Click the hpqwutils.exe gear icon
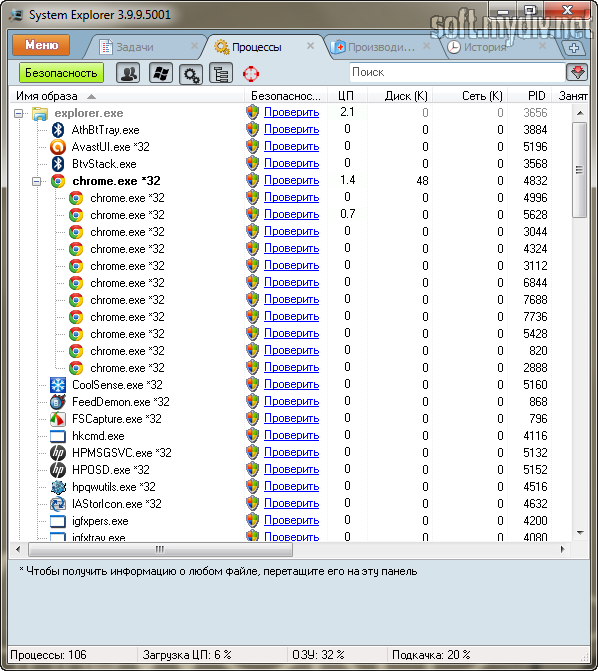598x671 pixels. [58, 487]
